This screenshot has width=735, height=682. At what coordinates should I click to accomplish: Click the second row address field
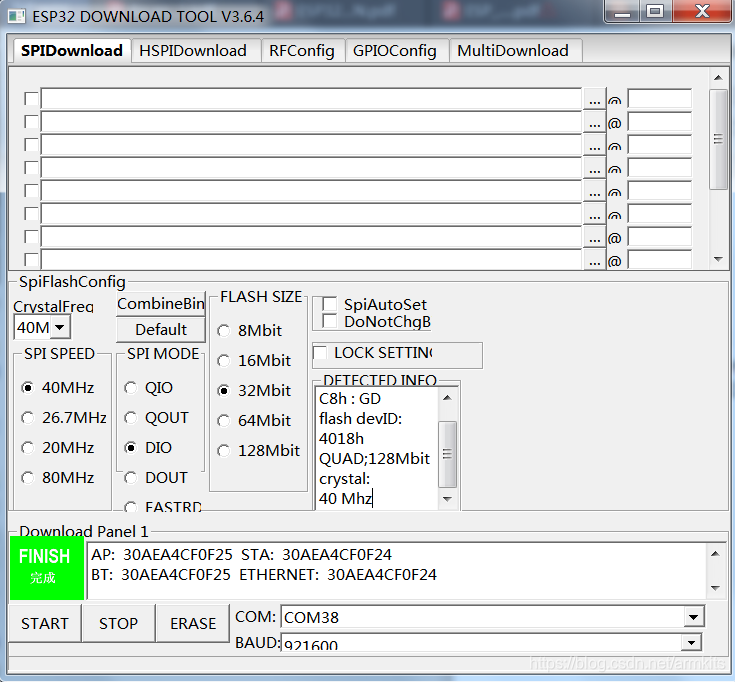point(660,122)
